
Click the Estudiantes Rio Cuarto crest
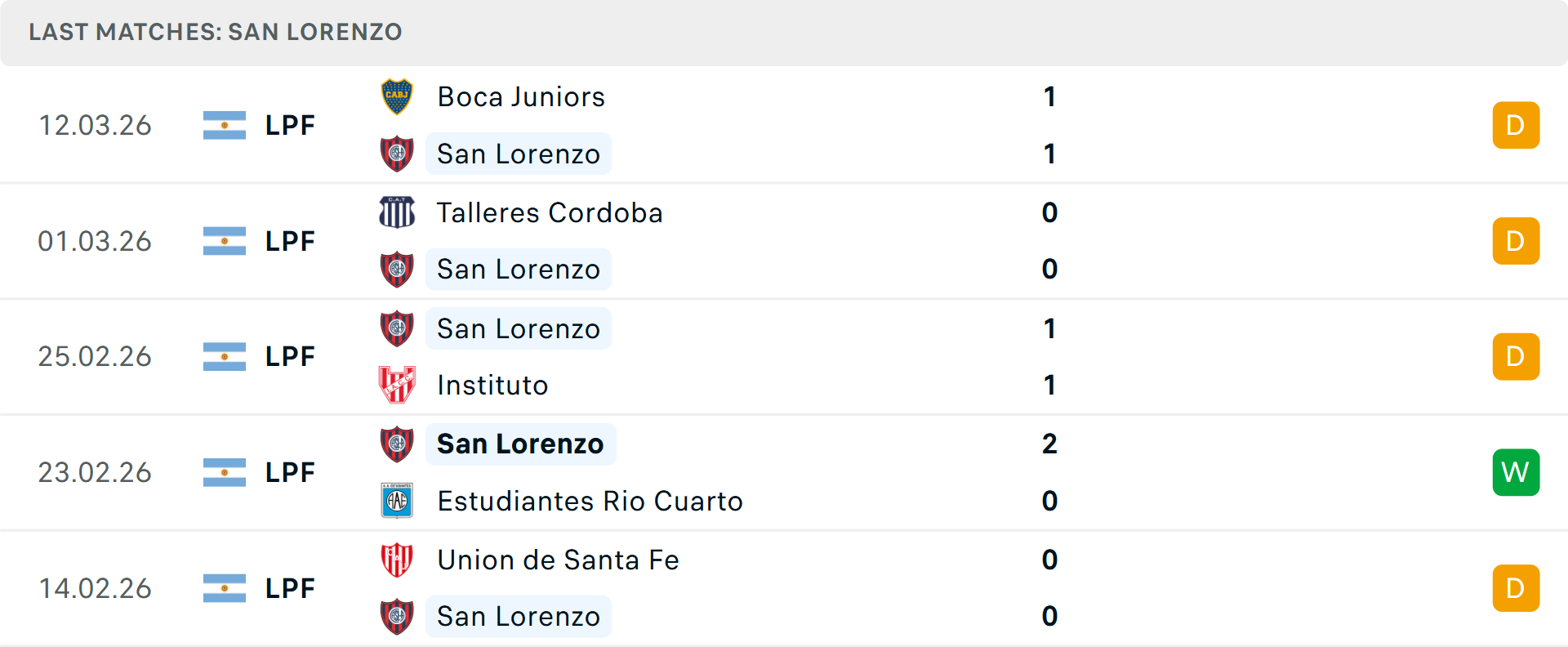click(397, 501)
